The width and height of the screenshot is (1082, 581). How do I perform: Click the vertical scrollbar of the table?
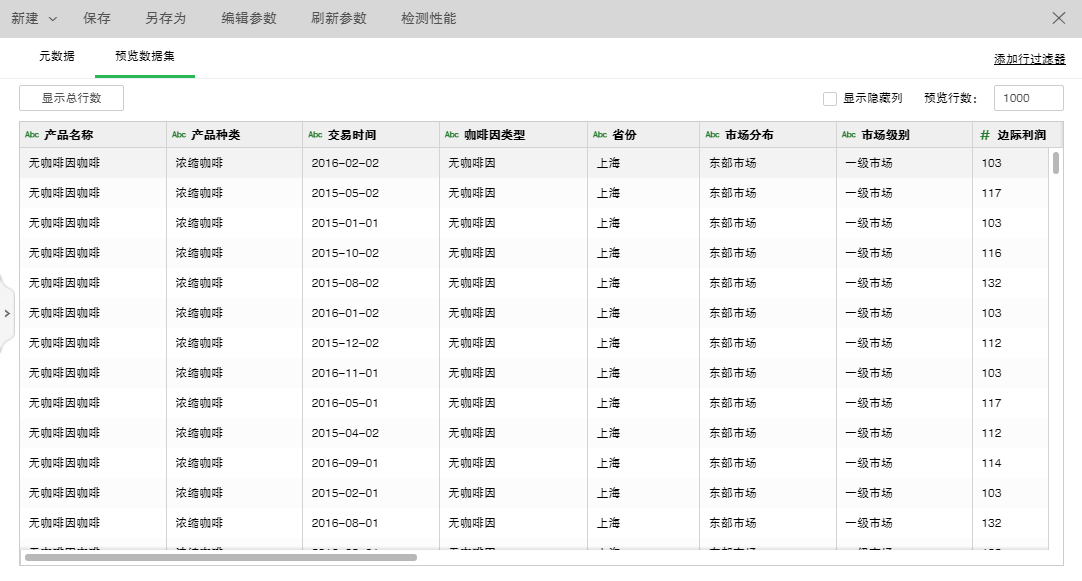point(1056,164)
